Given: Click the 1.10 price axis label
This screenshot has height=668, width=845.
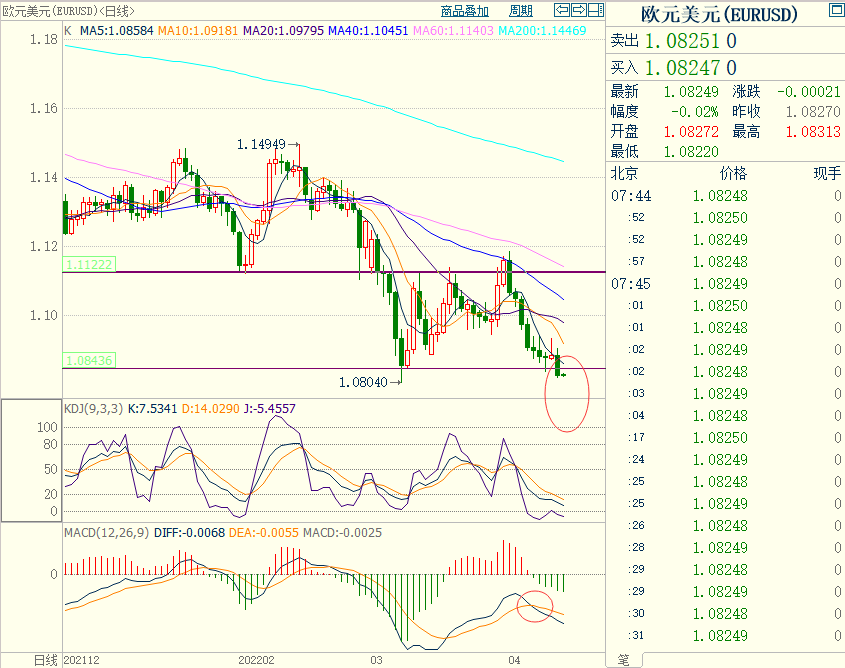Looking at the screenshot, I should pos(44,315).
